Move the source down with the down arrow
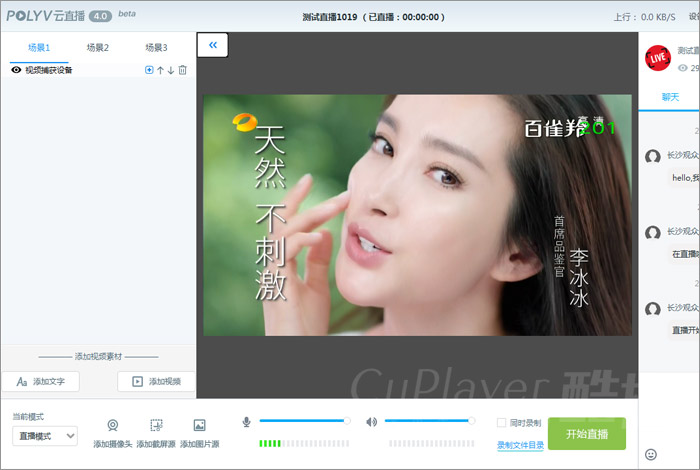The width and height of the screenshot is (700, 470). pos(171,70)
